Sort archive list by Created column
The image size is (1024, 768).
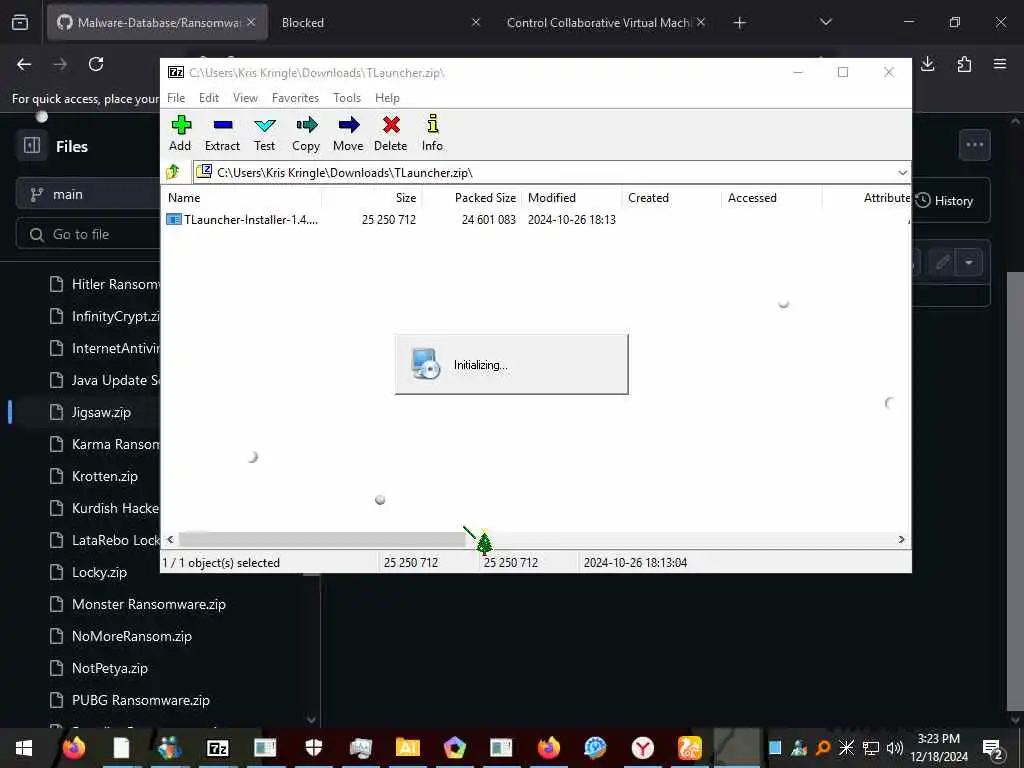(x=672, y=198)
